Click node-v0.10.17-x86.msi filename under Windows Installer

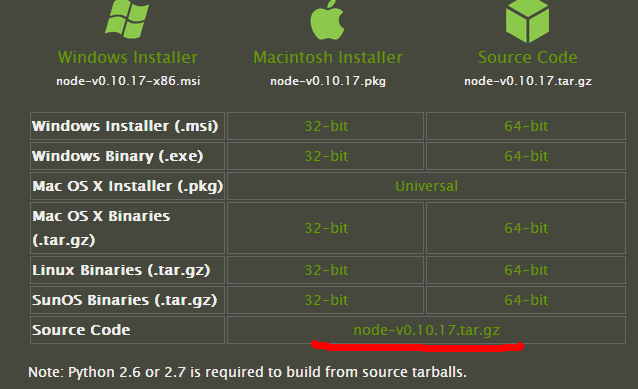pyautogui.click(x=128, y=81)
